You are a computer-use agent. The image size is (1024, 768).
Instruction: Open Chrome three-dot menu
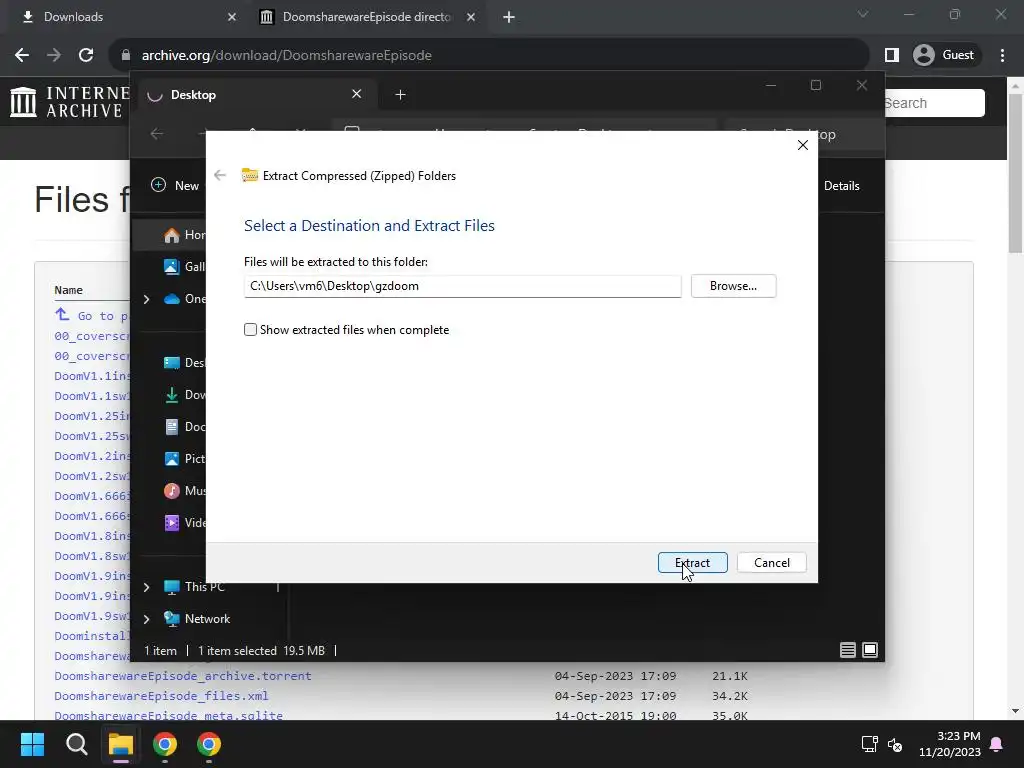(1002, 55)
